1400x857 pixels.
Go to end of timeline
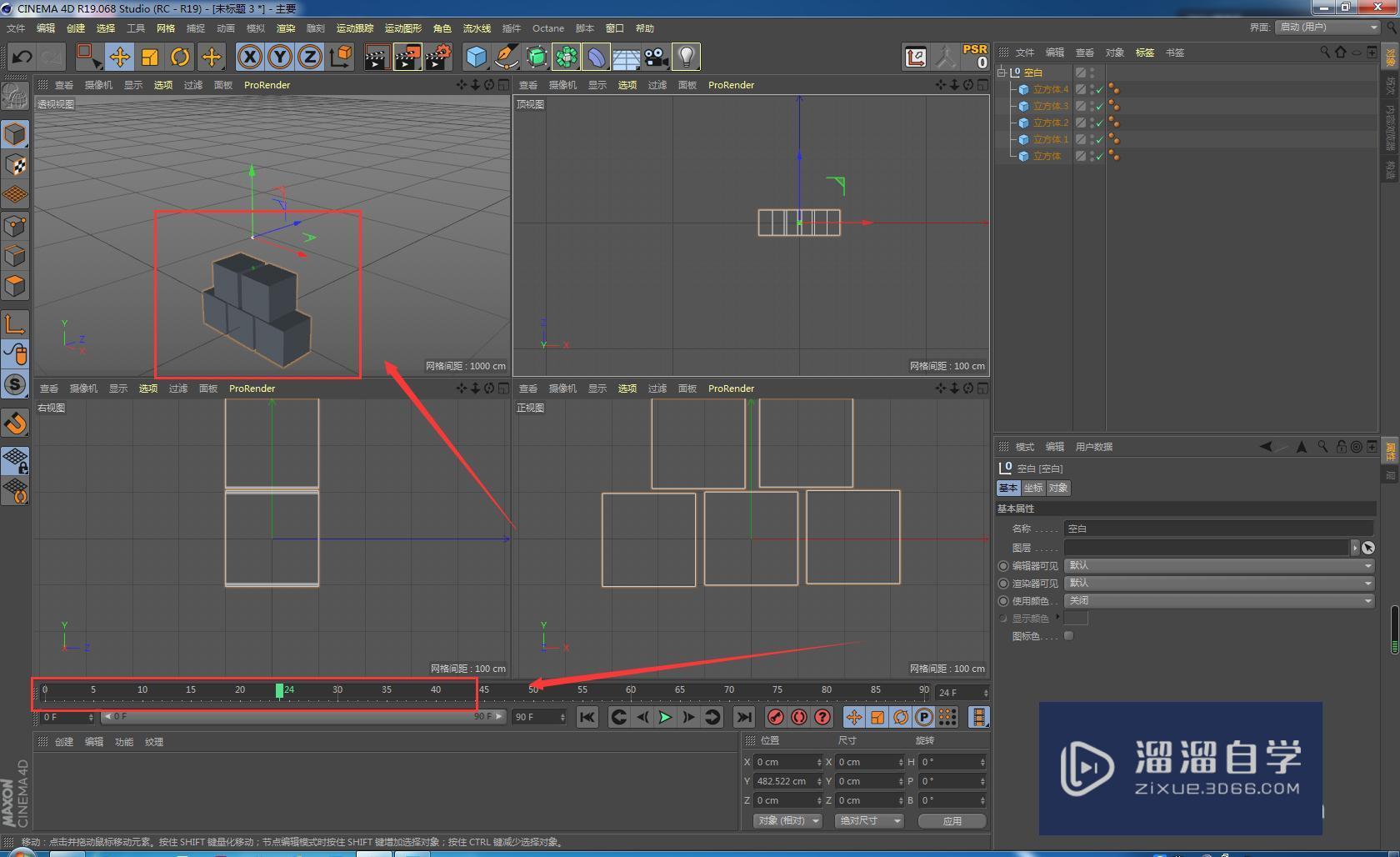click(743, 717)
